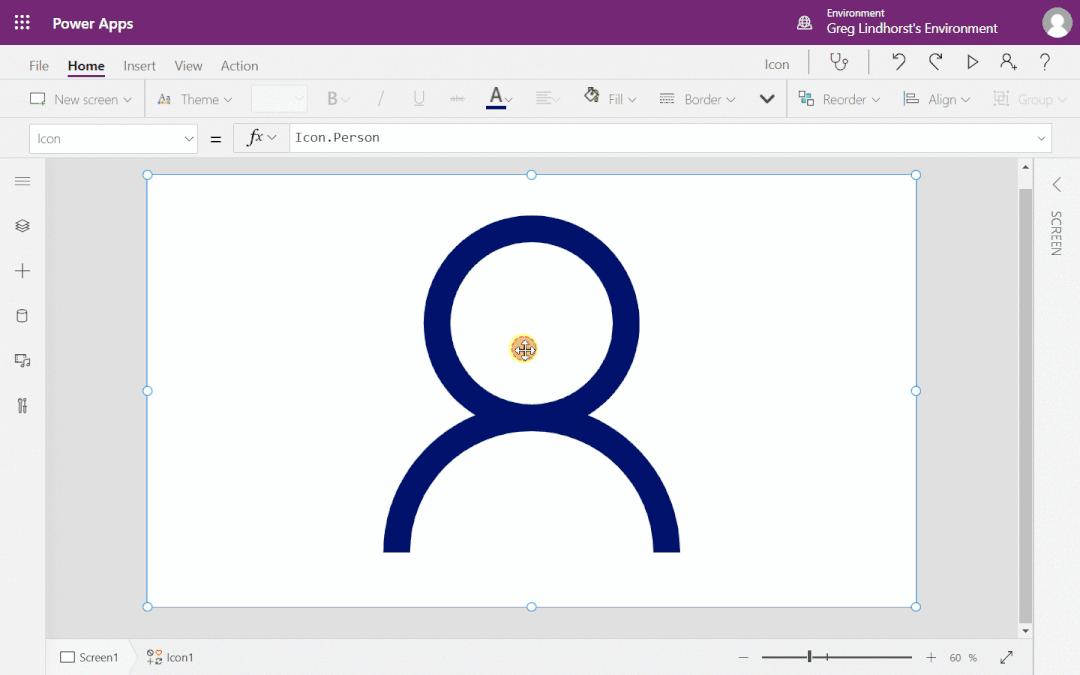The image size is (1080, 675).
Task: Click the Undo arrow icon
Action: (898, 62)
